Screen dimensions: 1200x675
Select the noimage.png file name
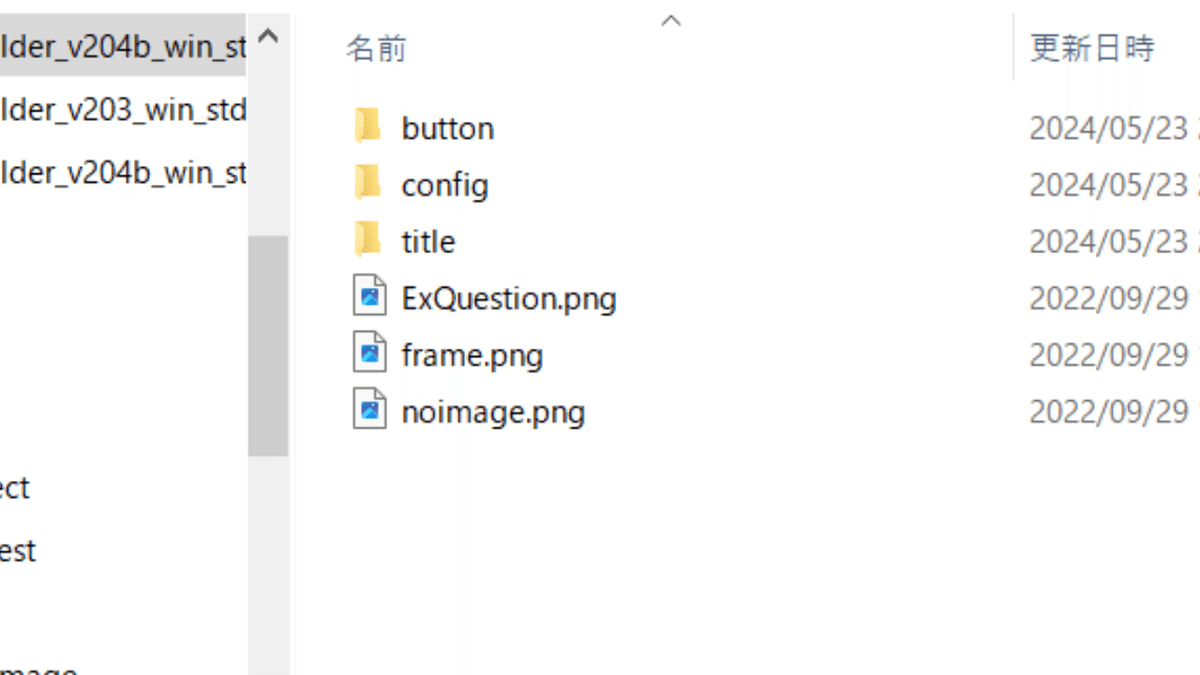coord(493,413)
